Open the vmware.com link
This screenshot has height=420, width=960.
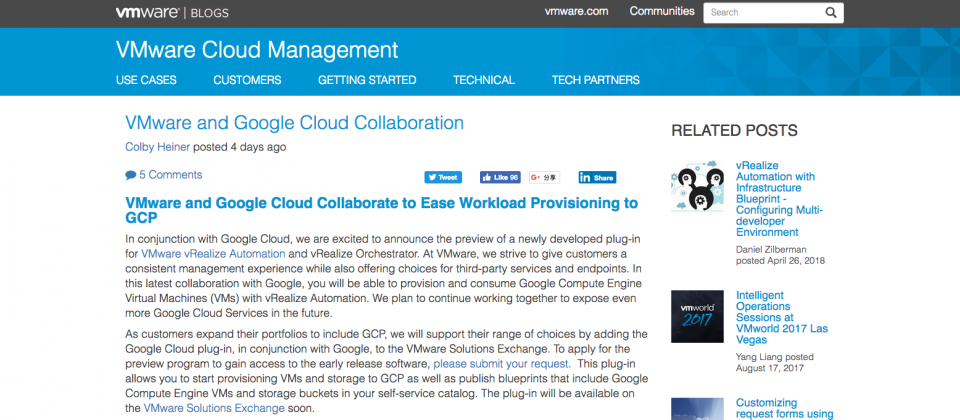tap(577, 12)
